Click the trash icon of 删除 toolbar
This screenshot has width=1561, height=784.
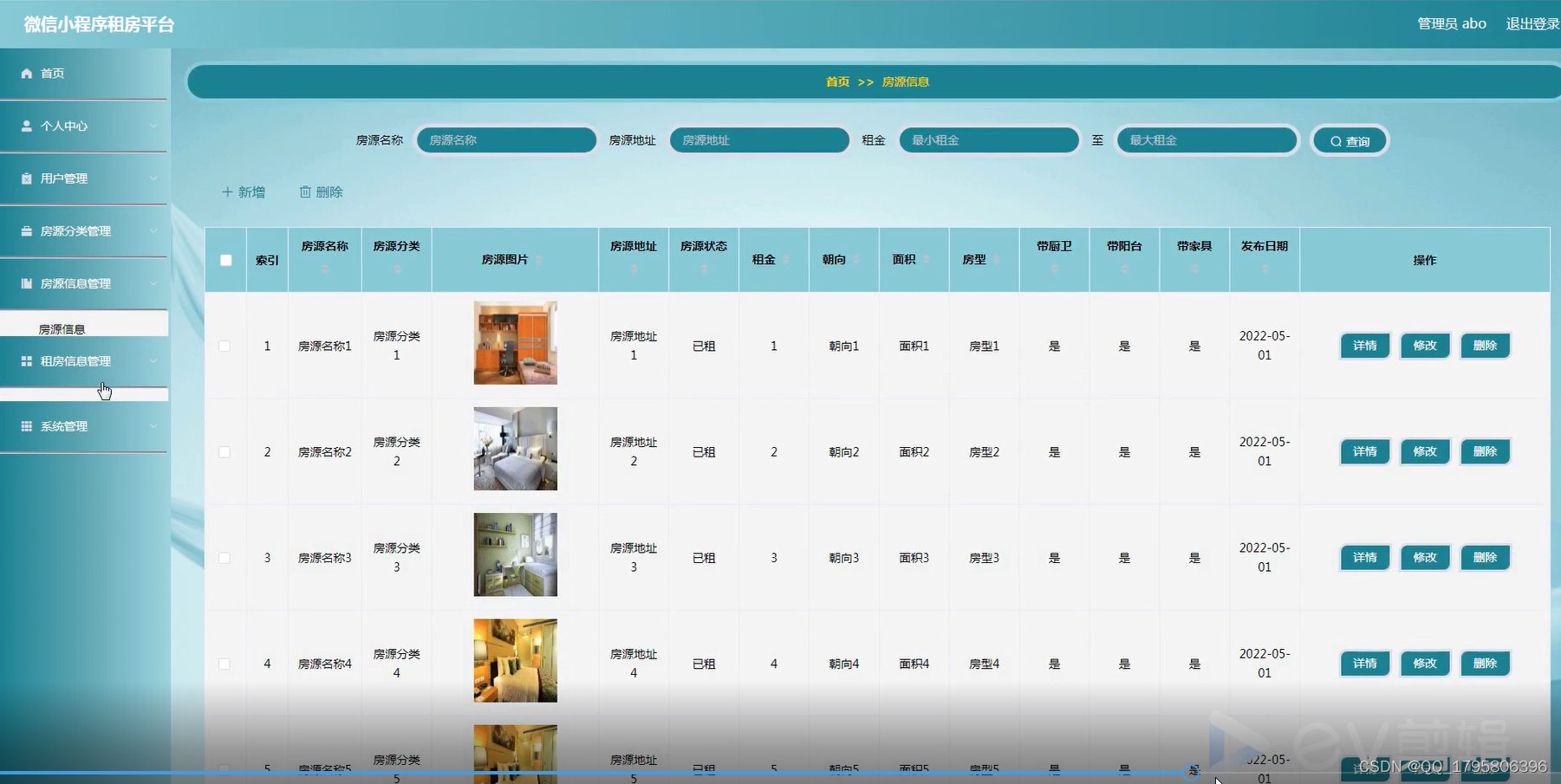tap(305, 192)
